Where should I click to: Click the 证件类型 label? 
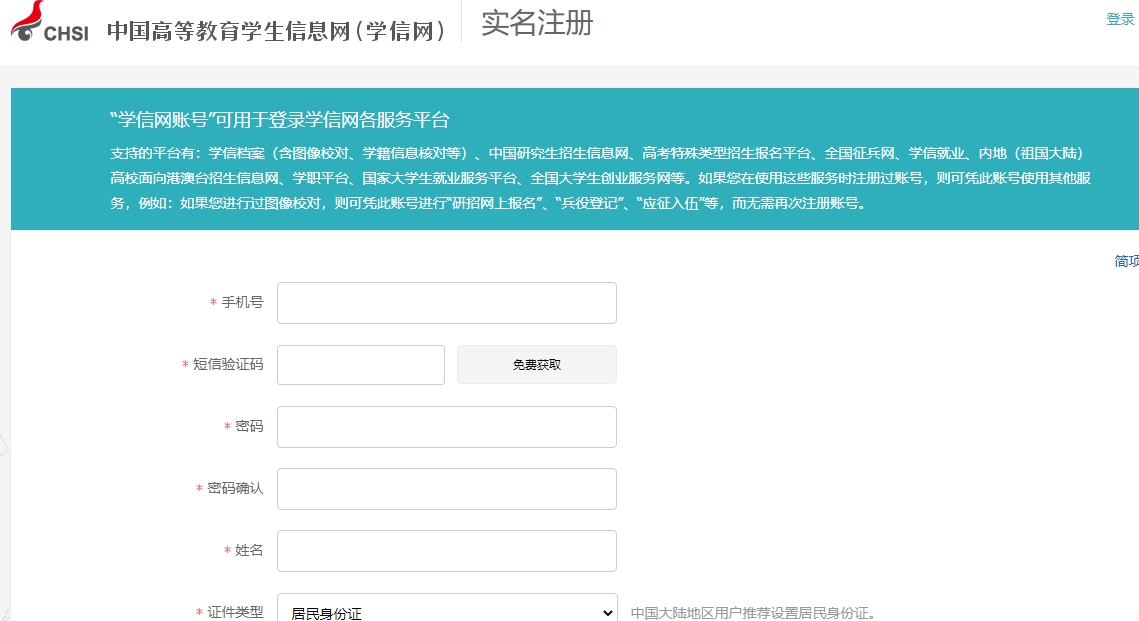point(235,612)
